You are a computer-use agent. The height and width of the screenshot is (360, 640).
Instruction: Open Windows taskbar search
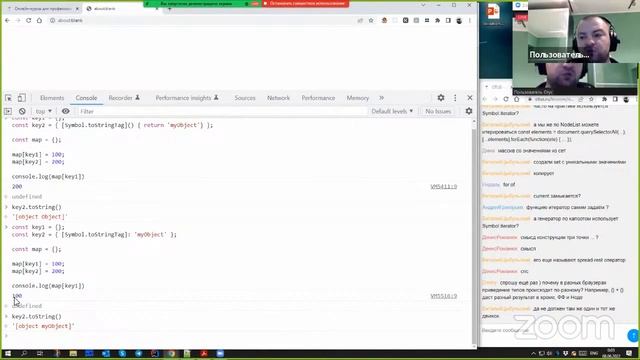(x=24, y=353)
